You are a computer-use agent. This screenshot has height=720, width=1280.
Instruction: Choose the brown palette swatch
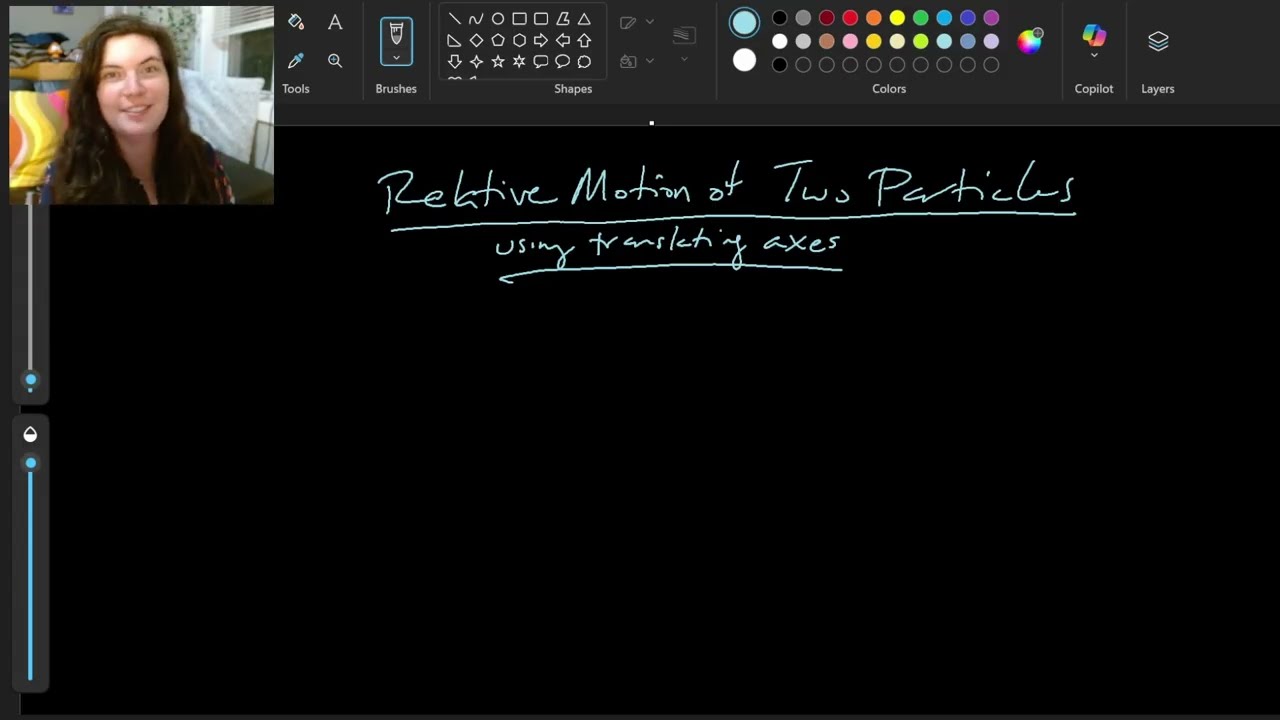pyautogui.click(x=827, y=41)
